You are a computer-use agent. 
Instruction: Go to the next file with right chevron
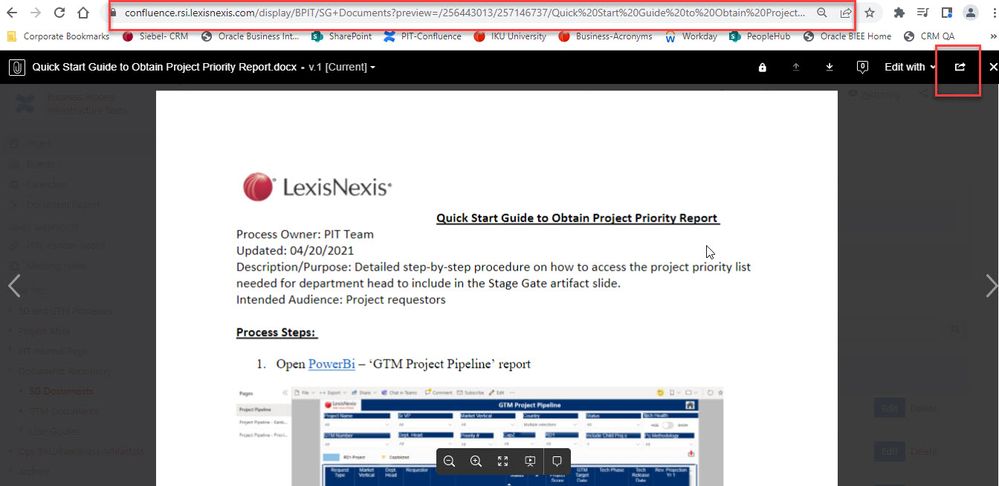[x=991, y=286]
